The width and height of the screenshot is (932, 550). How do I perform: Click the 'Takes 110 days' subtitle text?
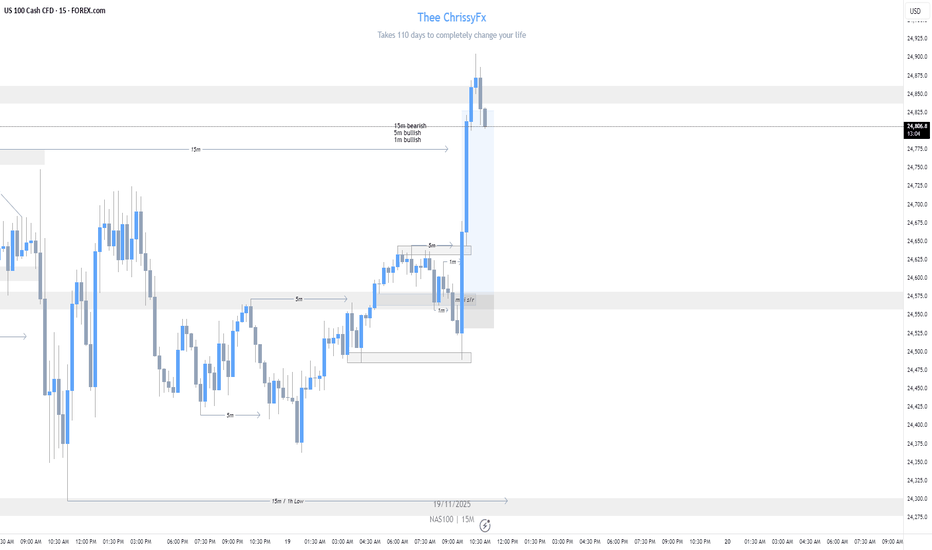452,35
